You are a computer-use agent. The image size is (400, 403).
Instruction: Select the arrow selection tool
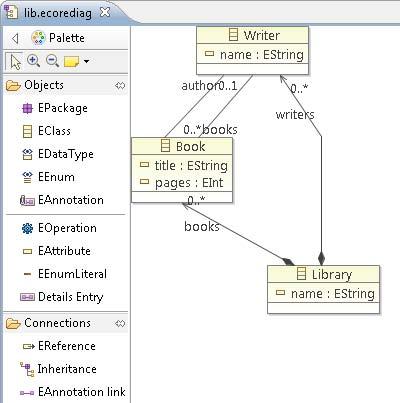[x=15, y=62]
